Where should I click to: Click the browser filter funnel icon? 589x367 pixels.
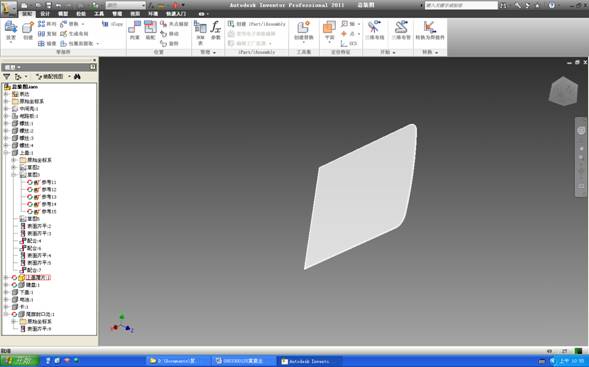(x=6, y=77)
